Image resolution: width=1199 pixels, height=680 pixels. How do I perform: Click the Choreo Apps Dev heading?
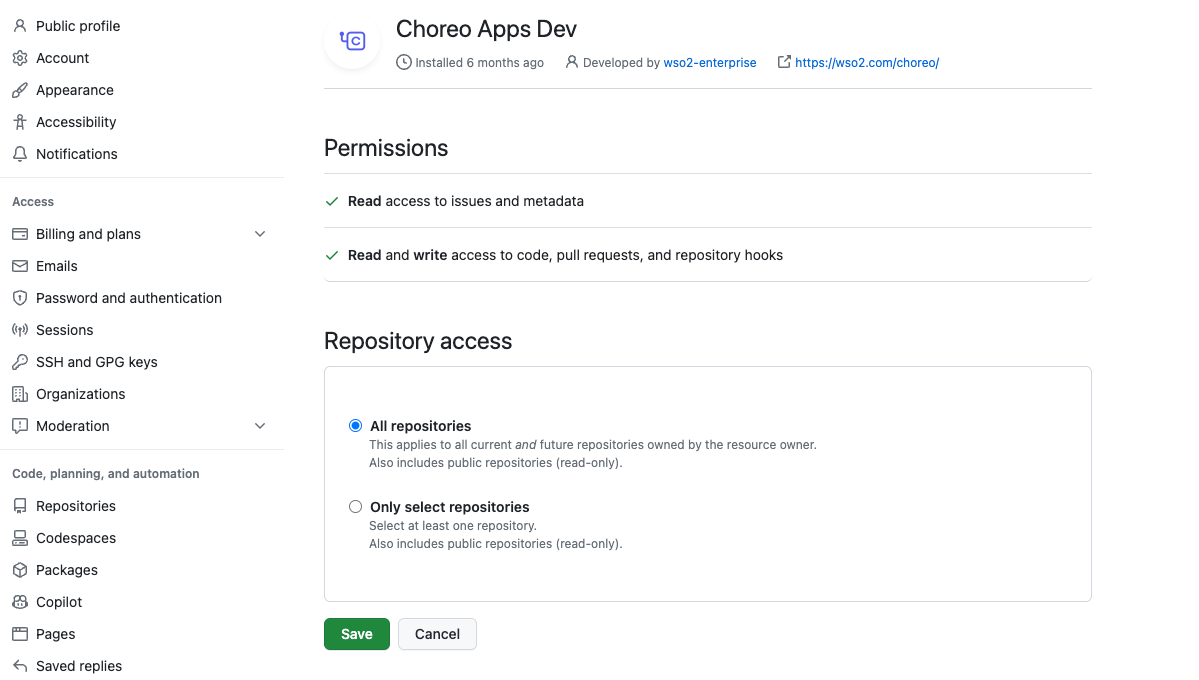point(486,29)
